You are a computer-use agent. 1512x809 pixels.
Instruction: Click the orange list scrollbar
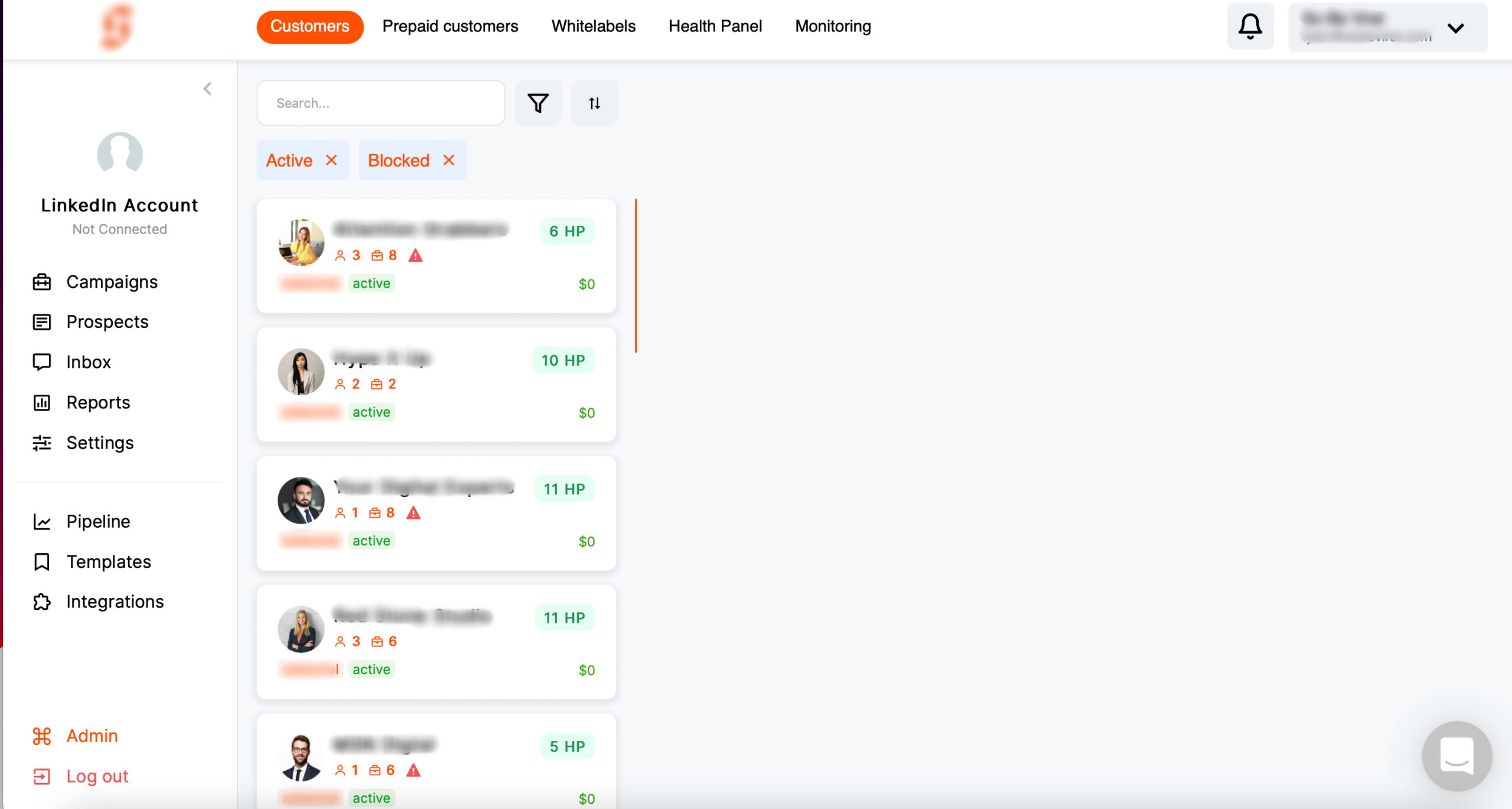click(636, 276)
